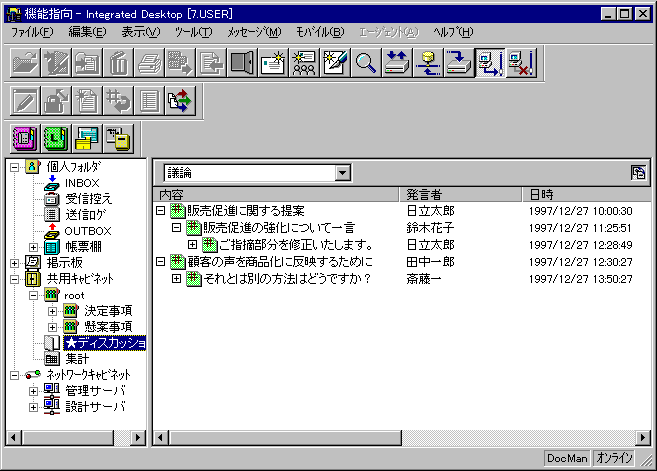Image resolution: width=657 pixels, height=471 pixels.
Task: Click the view switch icon at right of panel
Action: [639, 173]
